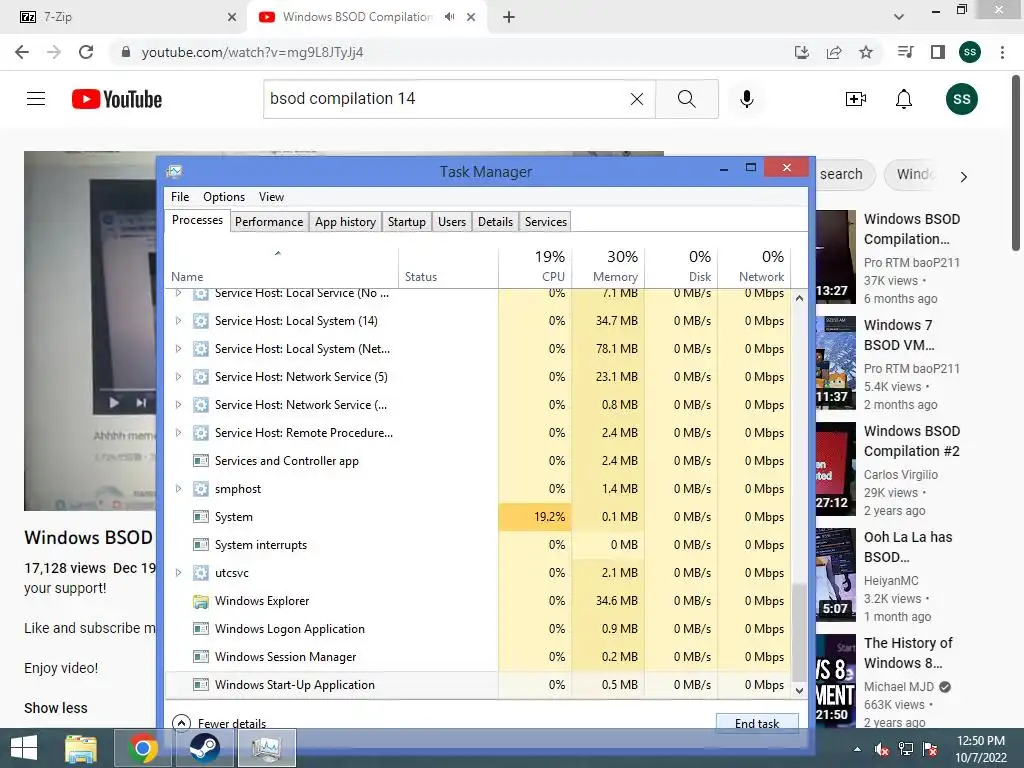
Task: Expand the smphost process
Action: coord(178,488)
